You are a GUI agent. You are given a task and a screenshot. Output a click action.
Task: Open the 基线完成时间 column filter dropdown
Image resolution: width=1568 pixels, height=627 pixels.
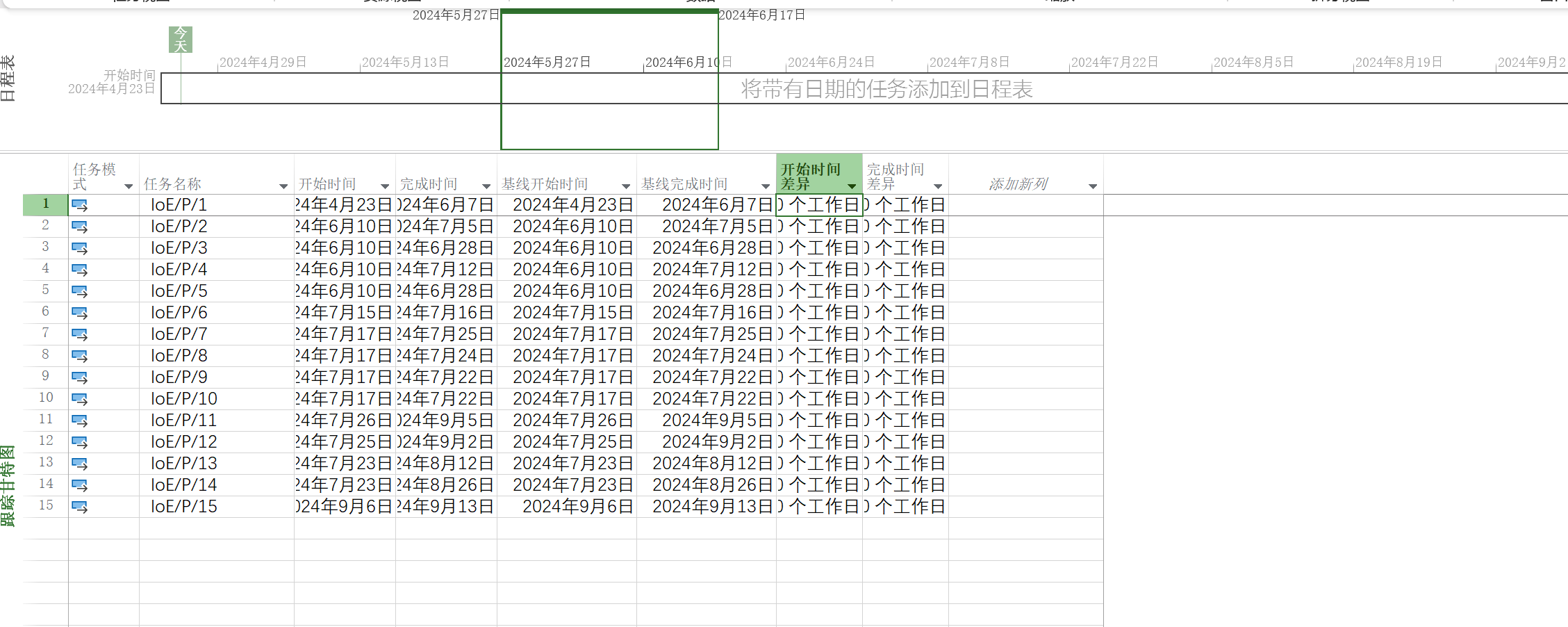pyautogui.click(x=766, y=186)
